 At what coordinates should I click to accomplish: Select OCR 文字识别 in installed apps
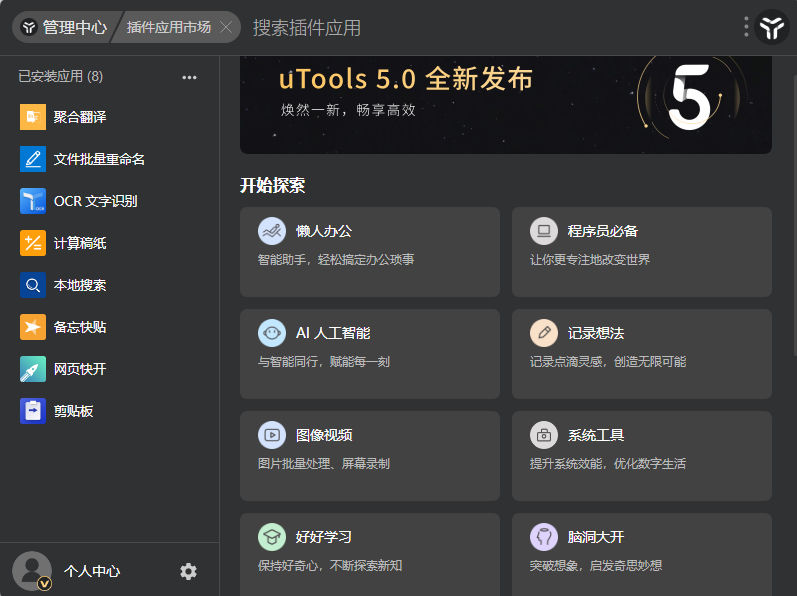point(109,201)
